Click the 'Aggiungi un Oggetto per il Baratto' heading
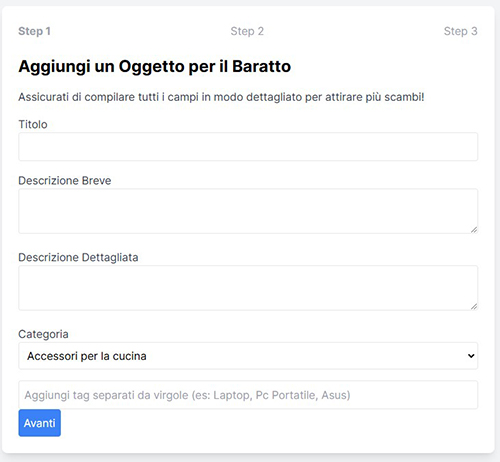This screenshot has width=500, height=462. (x=155, y=66)
